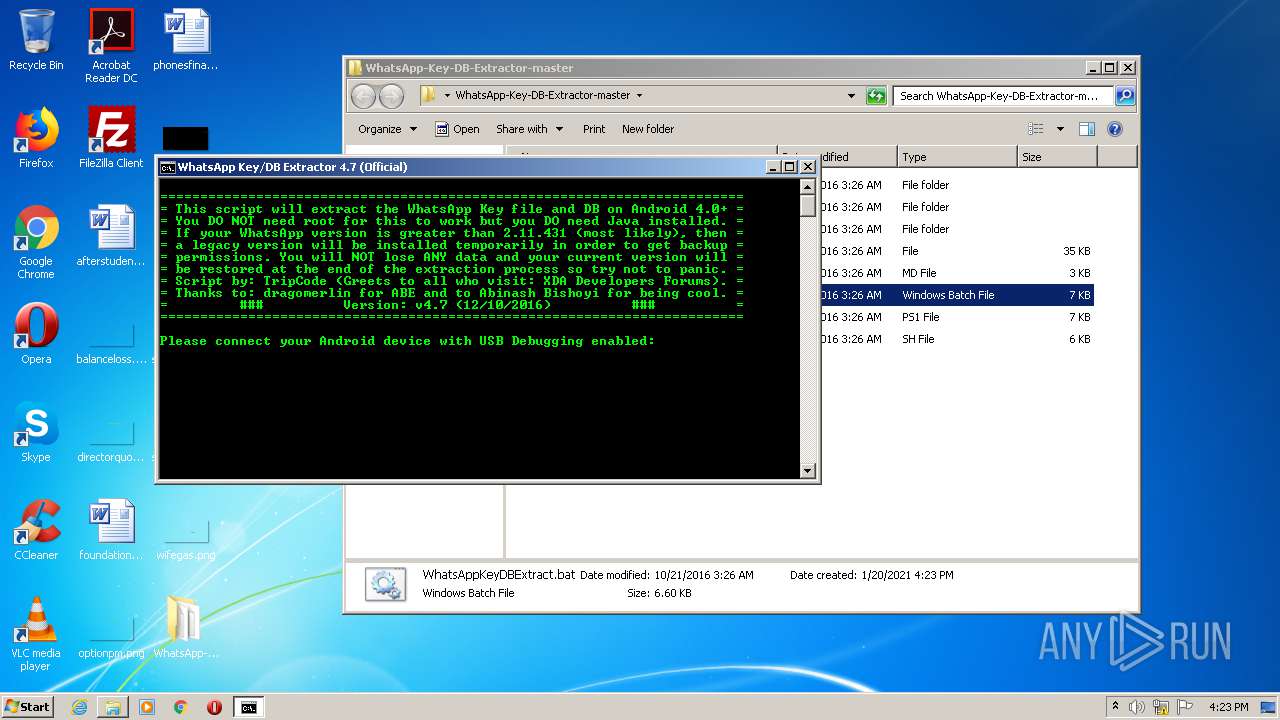The height and width of the screenshot is (720, 1280).
Task: Open the Share with menu
Action: 529,129
